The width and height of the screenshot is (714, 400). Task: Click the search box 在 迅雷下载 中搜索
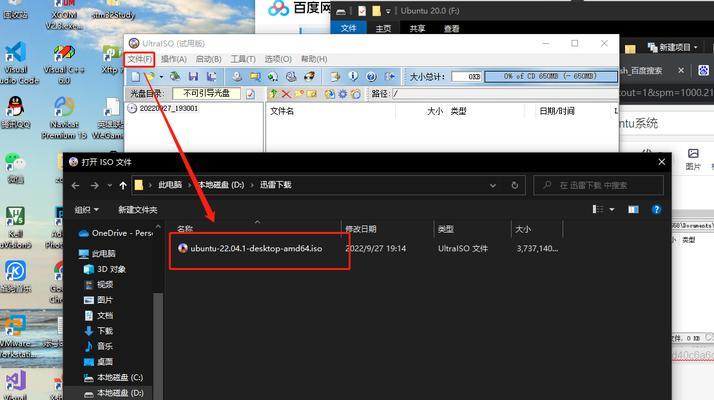[598, 185]
